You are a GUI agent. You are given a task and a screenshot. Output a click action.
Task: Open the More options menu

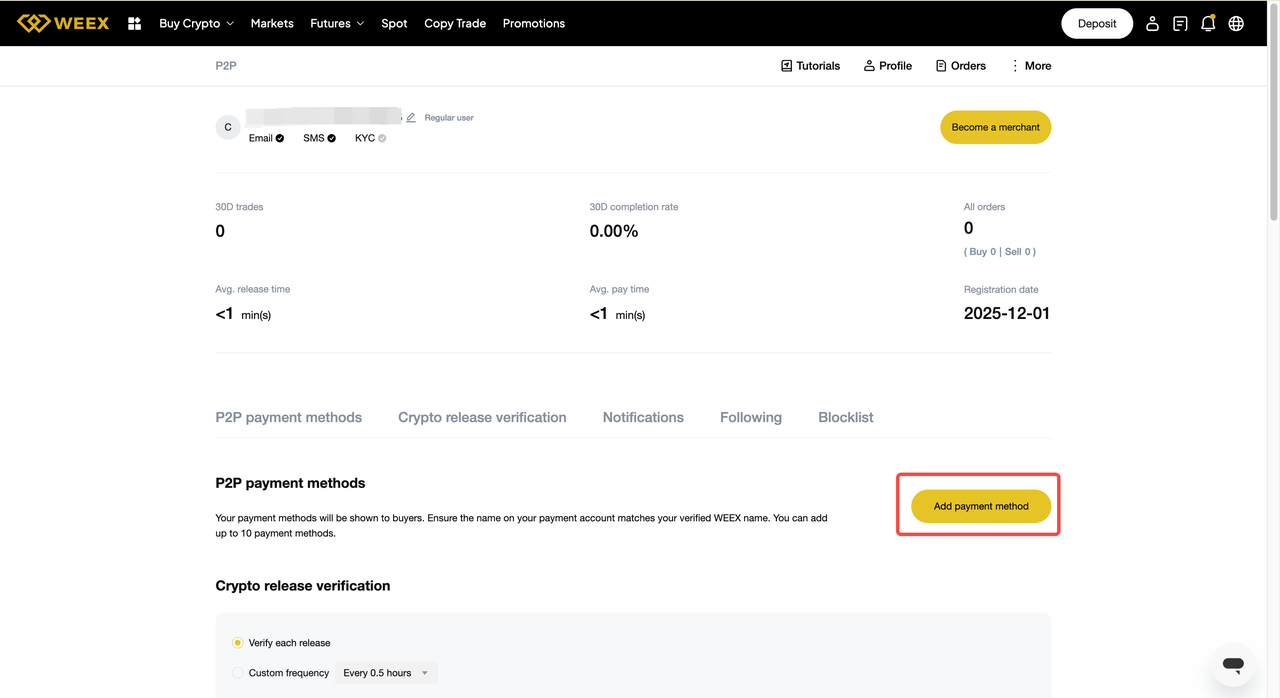[1030, 66]
